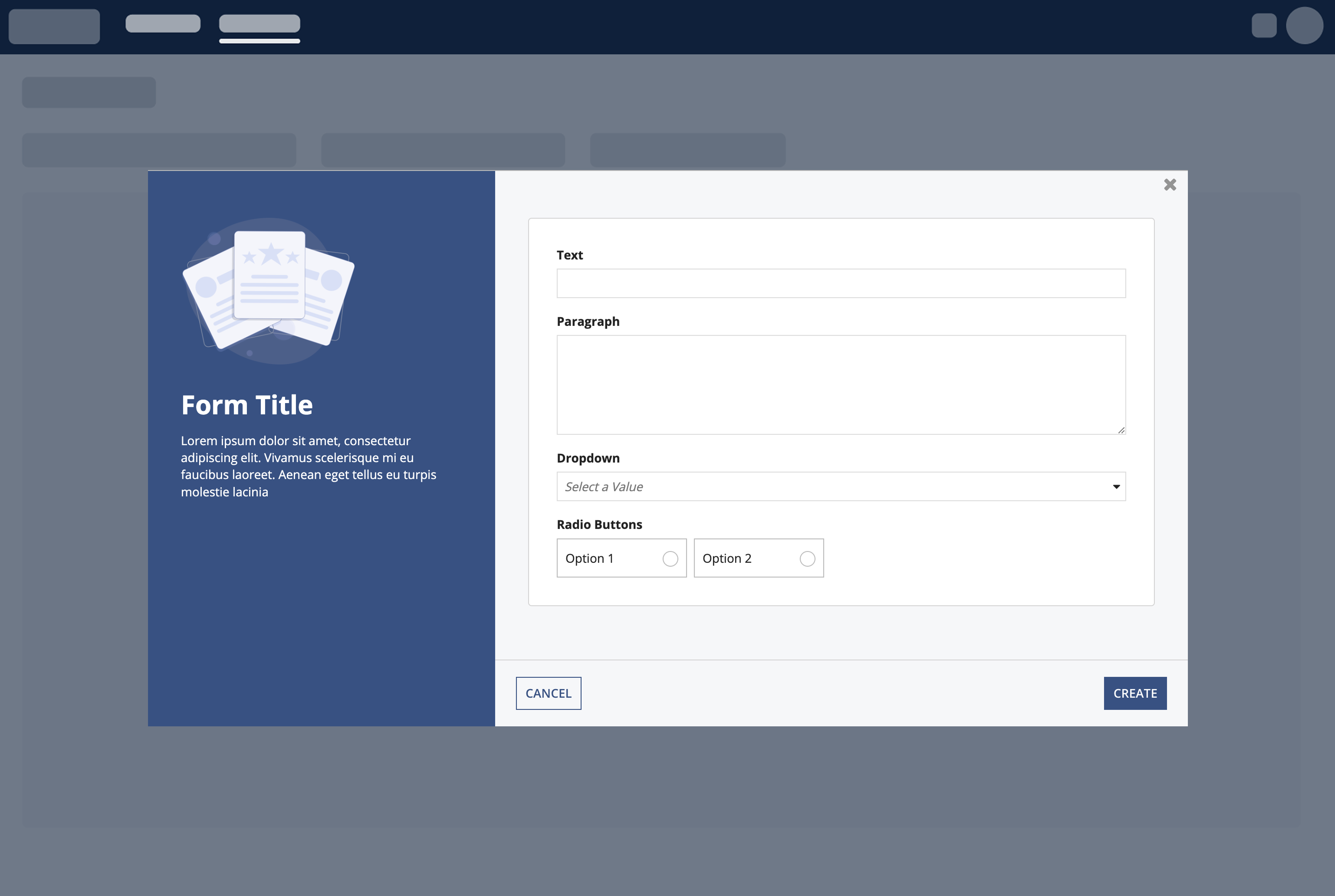Select the Option 1 radio button

click(671, 559)
